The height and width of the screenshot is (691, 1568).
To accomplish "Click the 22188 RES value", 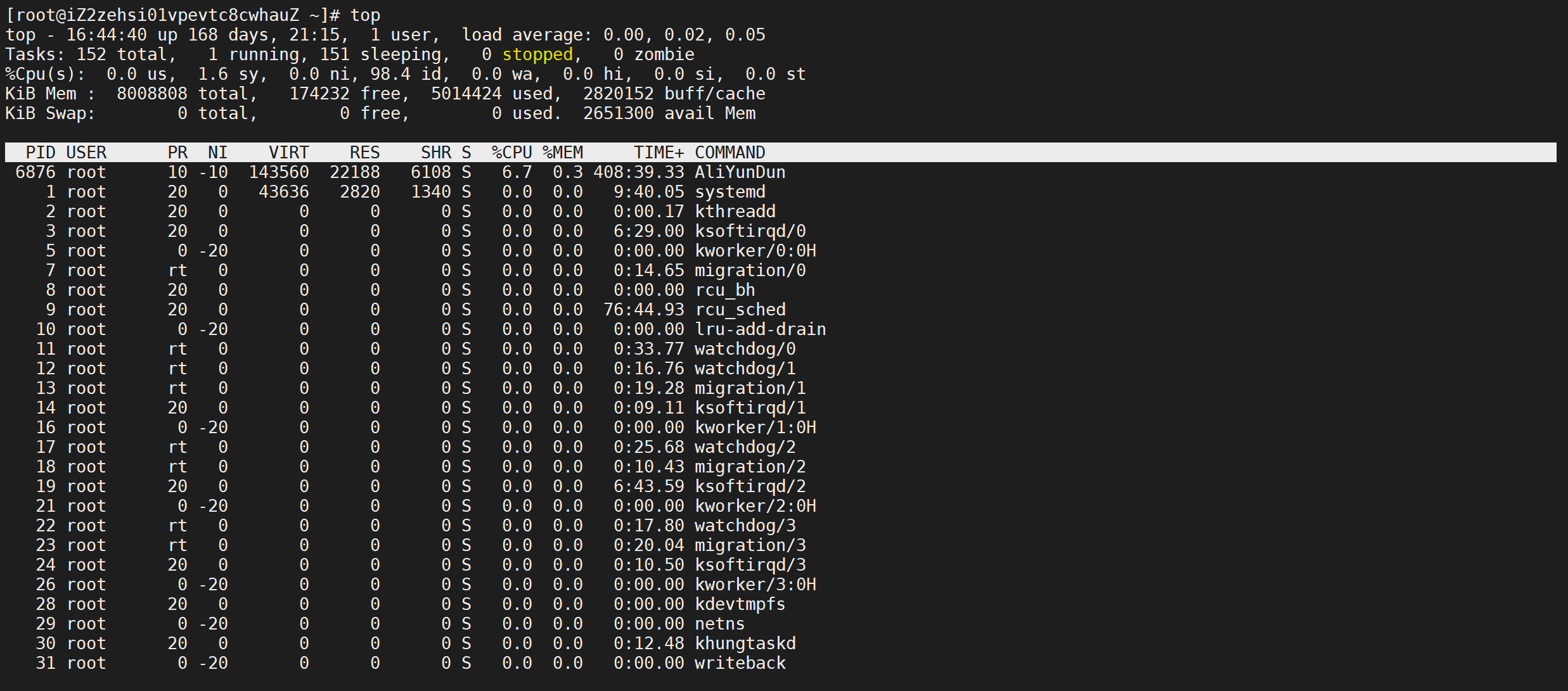I will (x=355, y=172).
